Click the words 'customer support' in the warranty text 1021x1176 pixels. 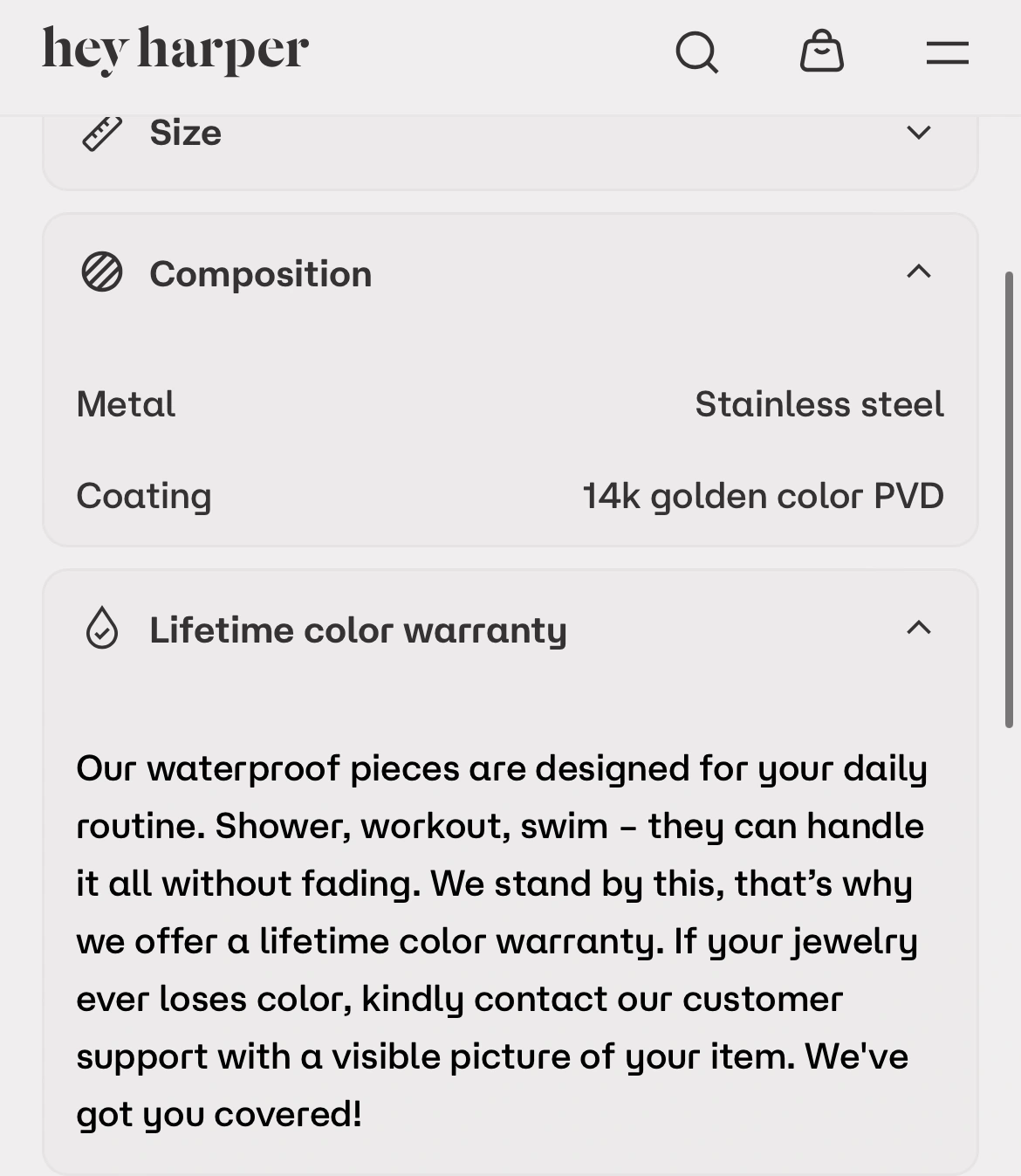(763, 1000)
